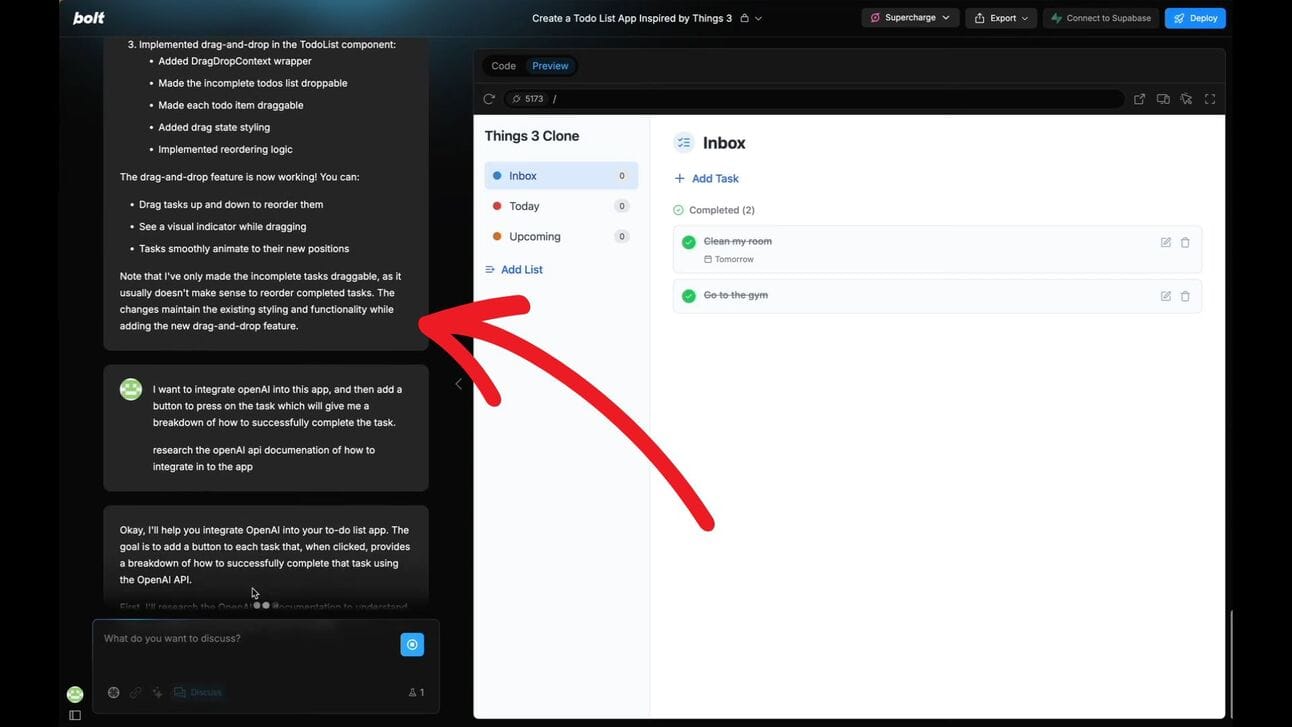Screen dimensions: 1292x727
Task: Edit the Clean my room task
Action: 1166,243
